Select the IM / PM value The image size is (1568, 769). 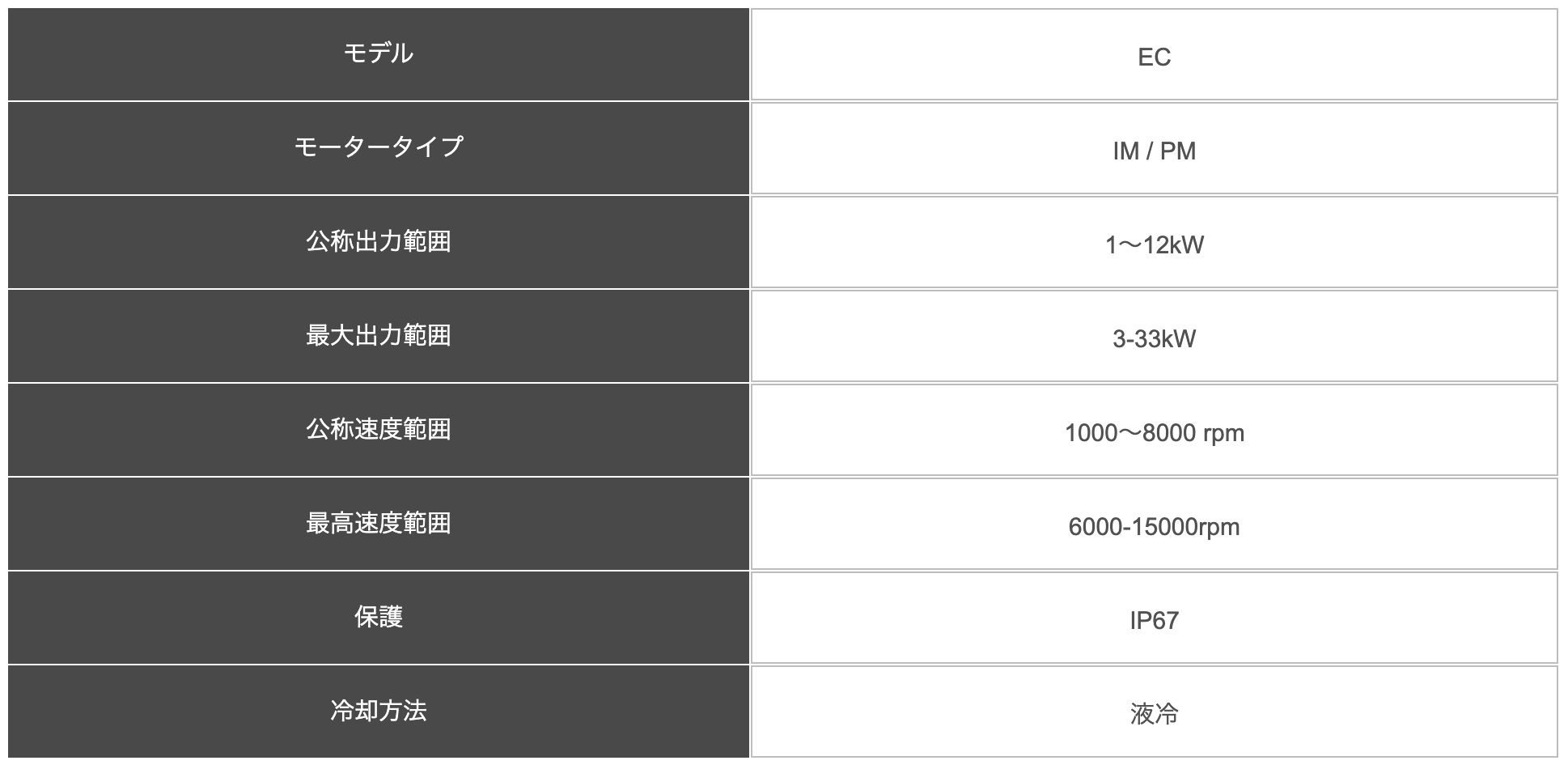[1155, 151]
